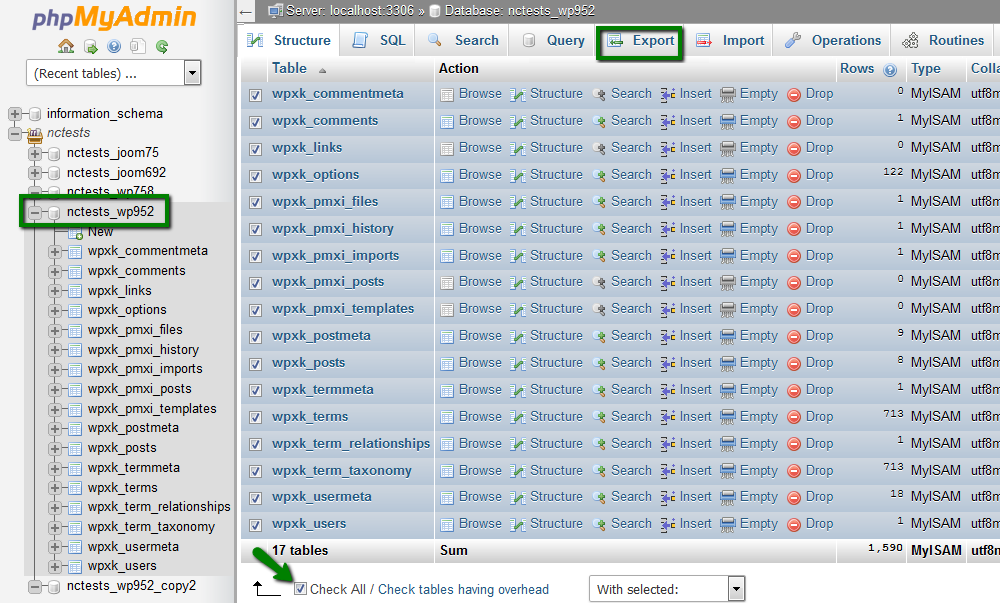
Task: Toggle the Check All checkbox
Action: point(300,589)
